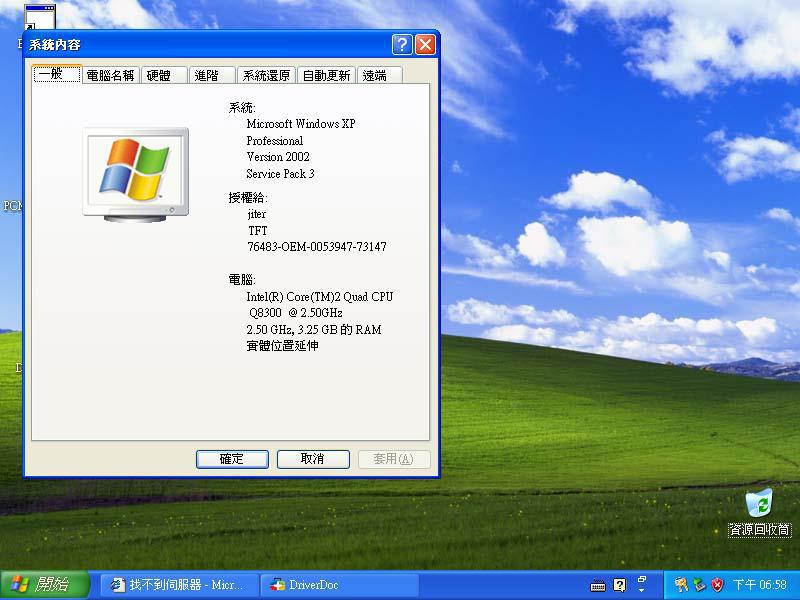
Task: Click the 'Q8300 @ 2.50GHz' line
Action: tap(296, 313)
